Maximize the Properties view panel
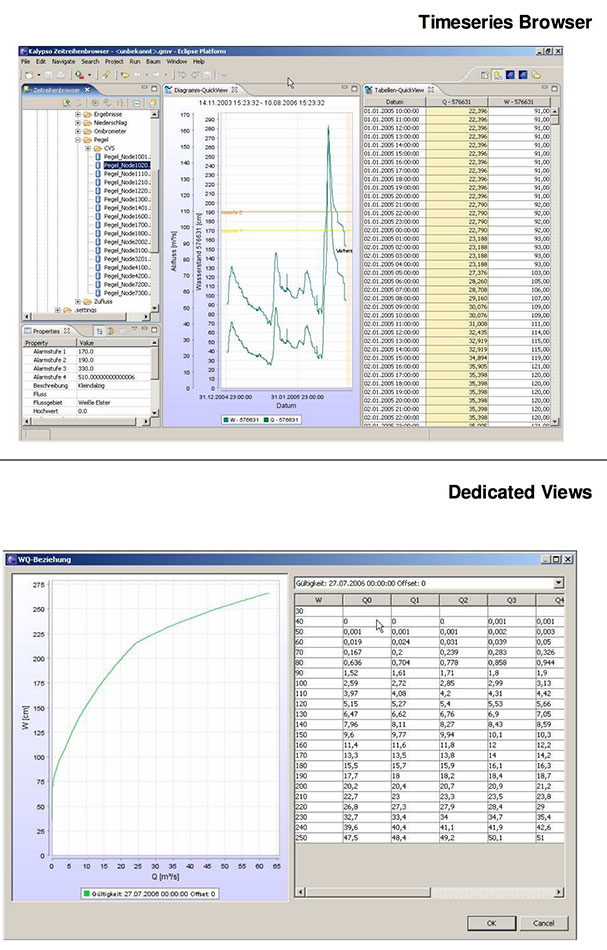This screenshot has width=607, height=950. click(x=154, y=330)
